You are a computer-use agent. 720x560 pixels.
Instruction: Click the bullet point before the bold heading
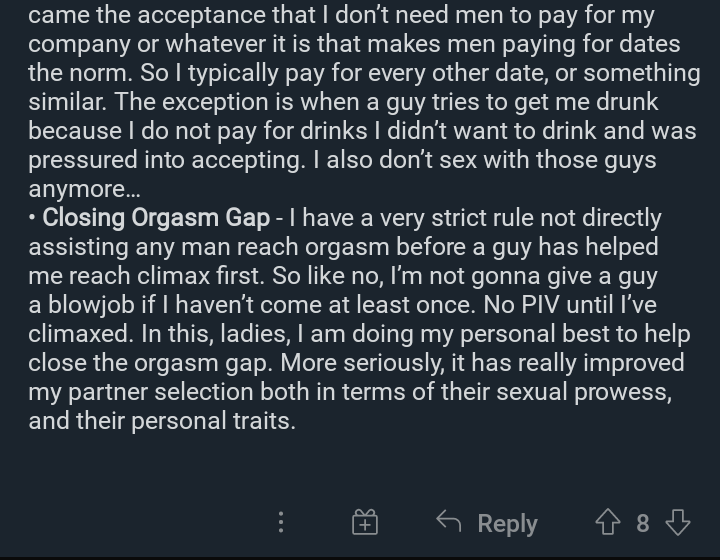click(32, 218)
